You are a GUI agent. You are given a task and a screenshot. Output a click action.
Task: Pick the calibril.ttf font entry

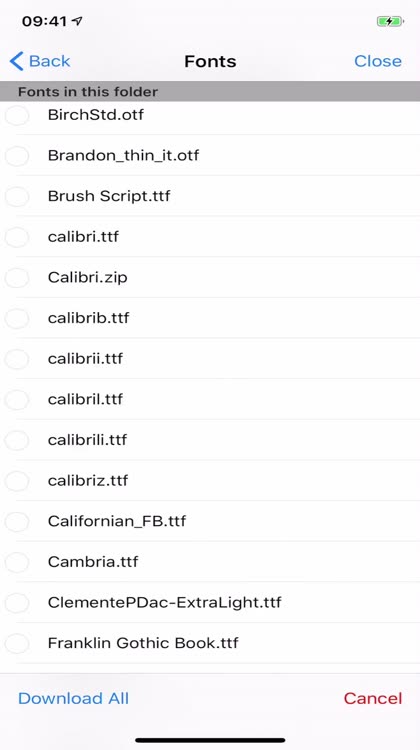(x=210, y=399)
